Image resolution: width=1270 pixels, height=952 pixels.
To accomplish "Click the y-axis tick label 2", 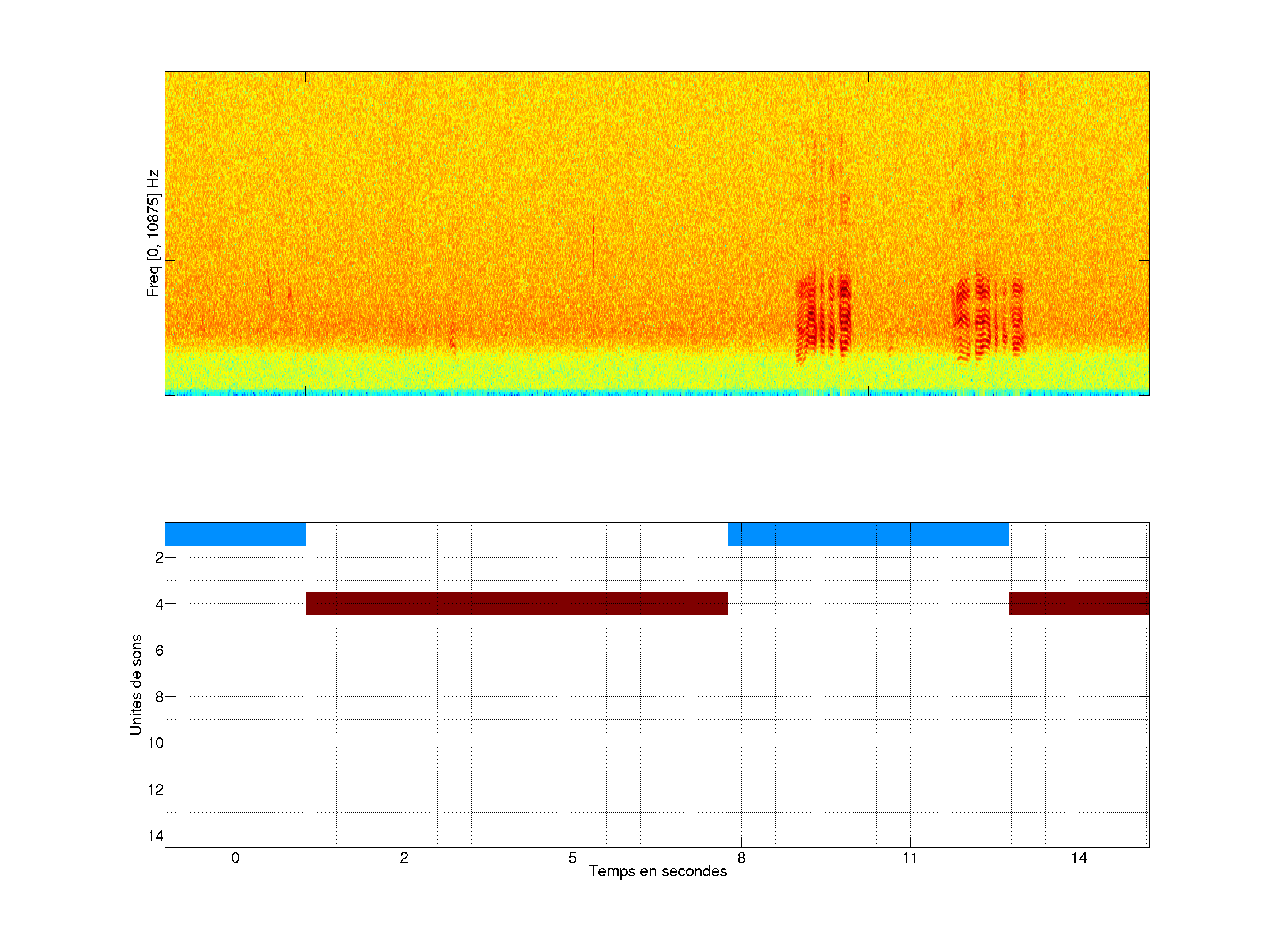I will point(159,558).
